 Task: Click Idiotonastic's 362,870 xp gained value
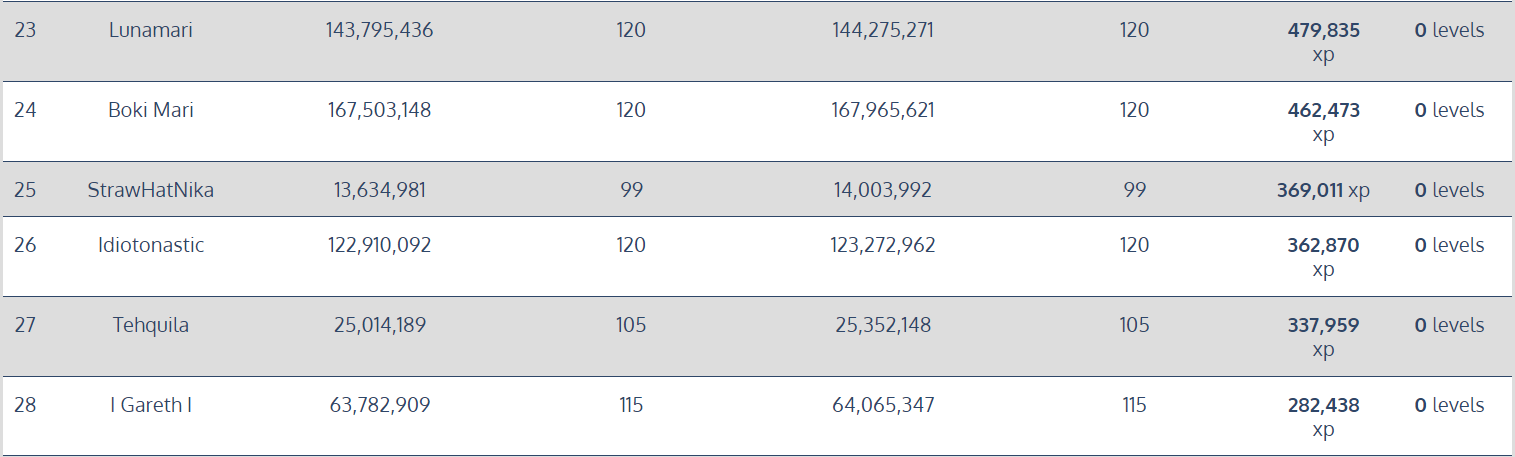pyautogui.click(x=1323, y=257)
